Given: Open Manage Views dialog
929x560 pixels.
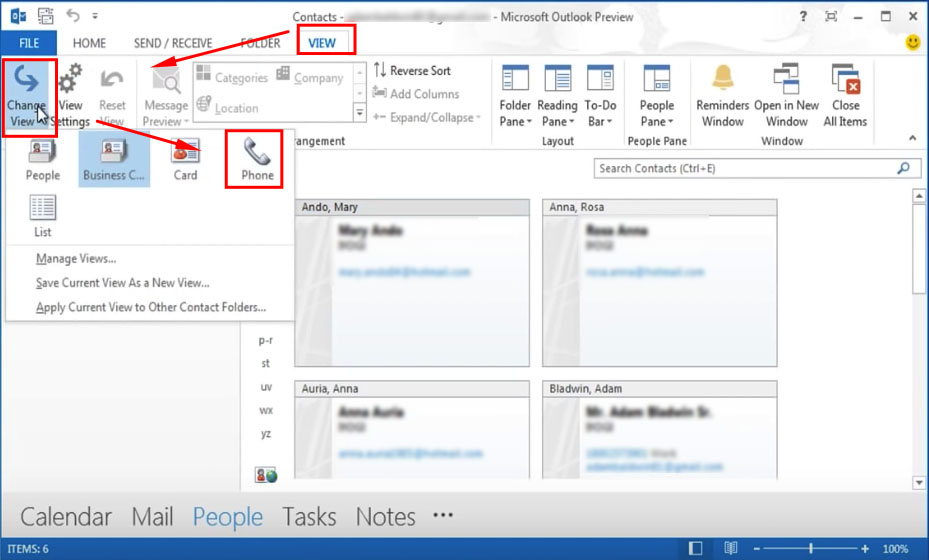Looking at the screenshot, I should pyautogui.click(x=76, y=258).
